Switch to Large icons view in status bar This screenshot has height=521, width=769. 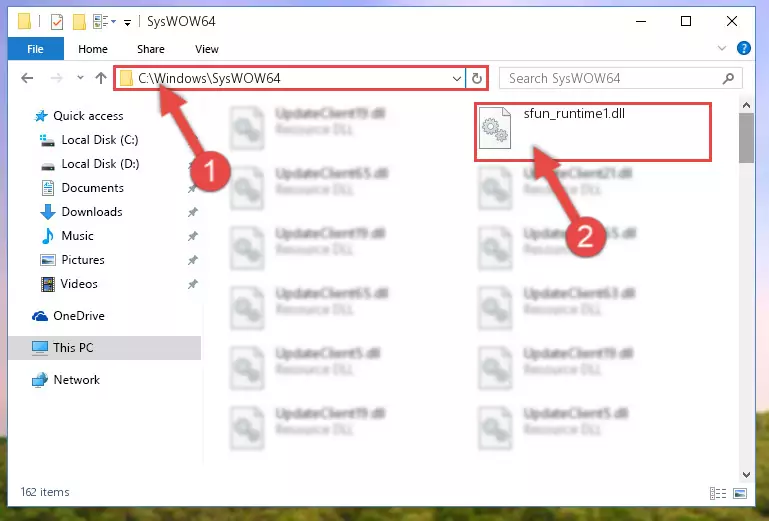[x=740, y=493]
